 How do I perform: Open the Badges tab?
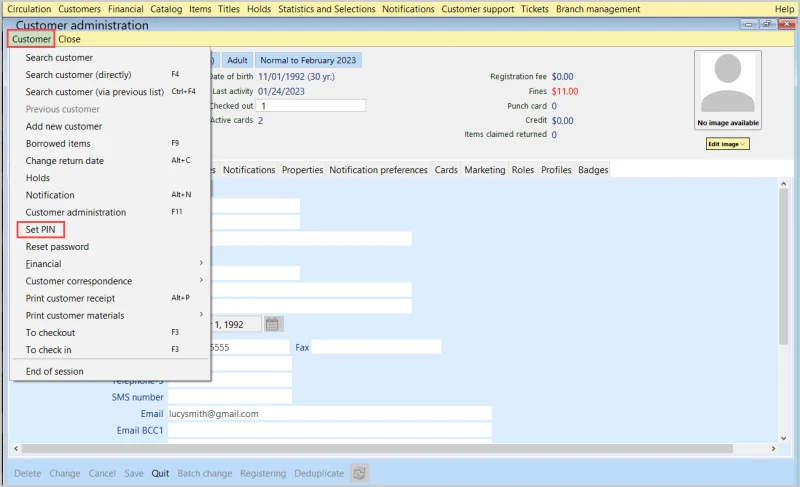pyautogui.click(x=593, y=170)
